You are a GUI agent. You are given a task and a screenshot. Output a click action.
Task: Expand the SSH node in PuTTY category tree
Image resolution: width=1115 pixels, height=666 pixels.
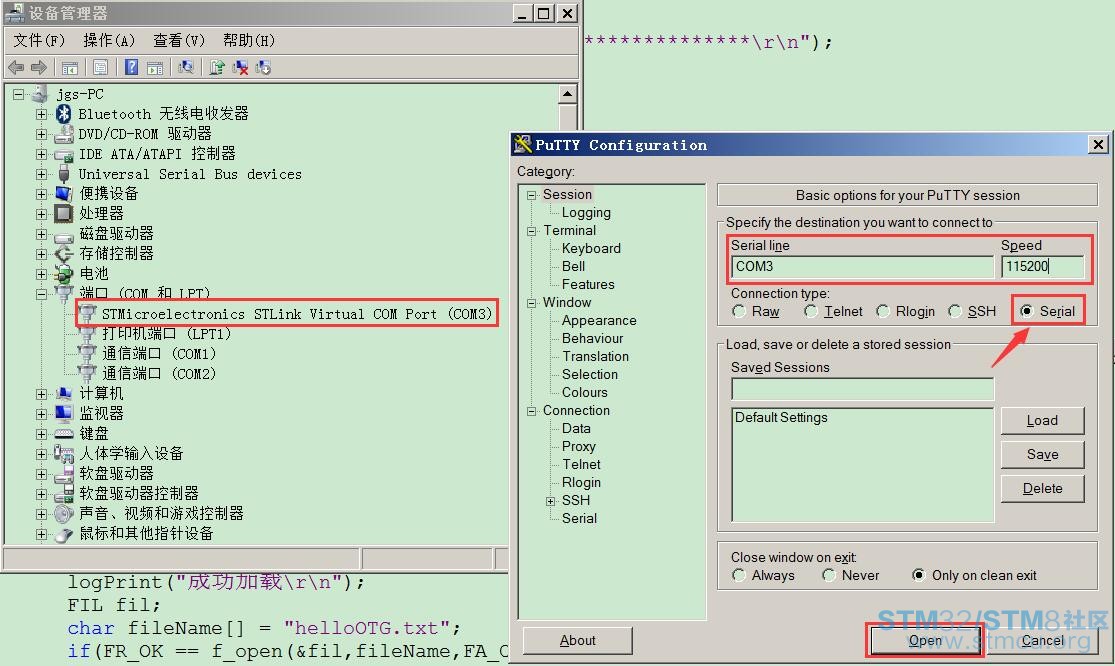pos(550,501)
